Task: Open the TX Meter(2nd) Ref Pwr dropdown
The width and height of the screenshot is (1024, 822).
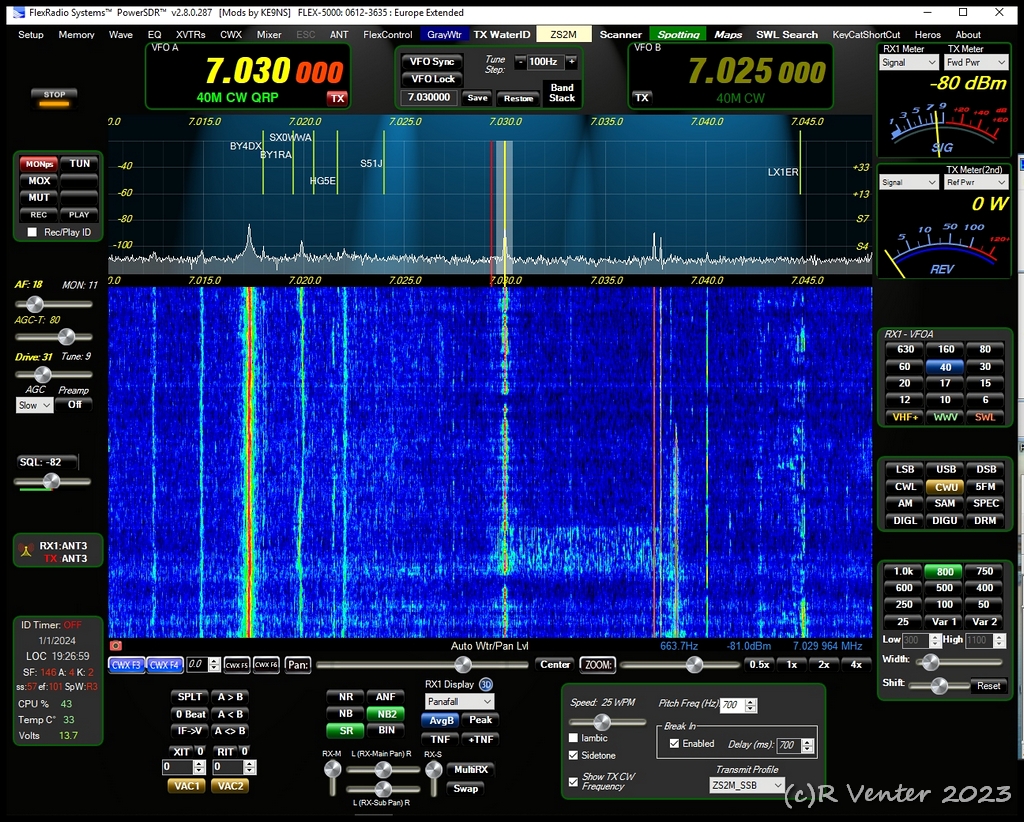Action: click(x=976, y=182)
